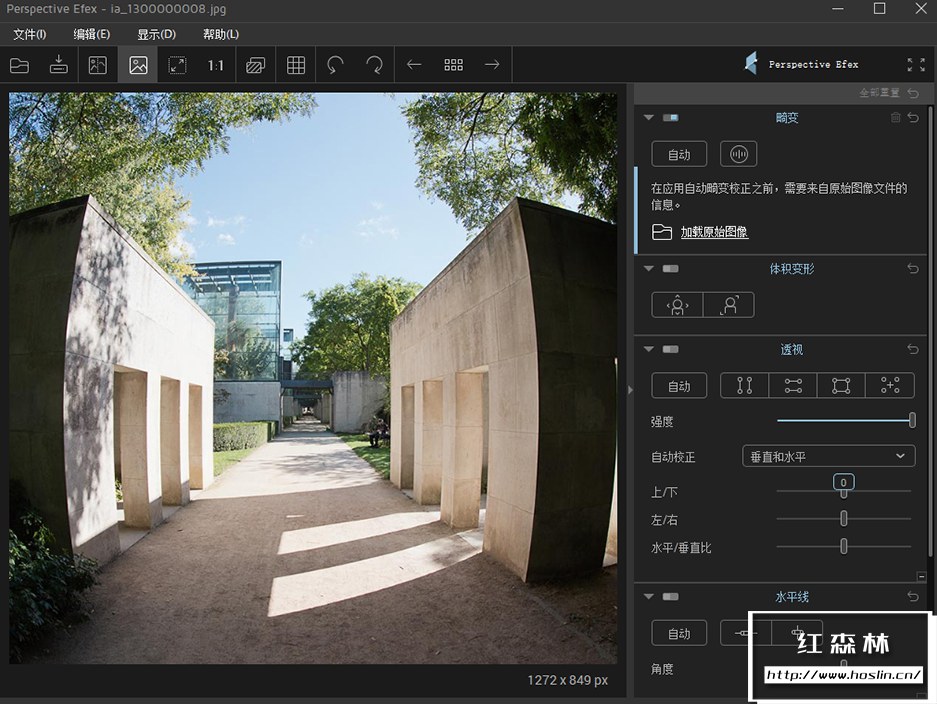Select 8-point perspective tool
This screenshot has height=704, width=937.
pyautogui.click(x=890, y=385)
